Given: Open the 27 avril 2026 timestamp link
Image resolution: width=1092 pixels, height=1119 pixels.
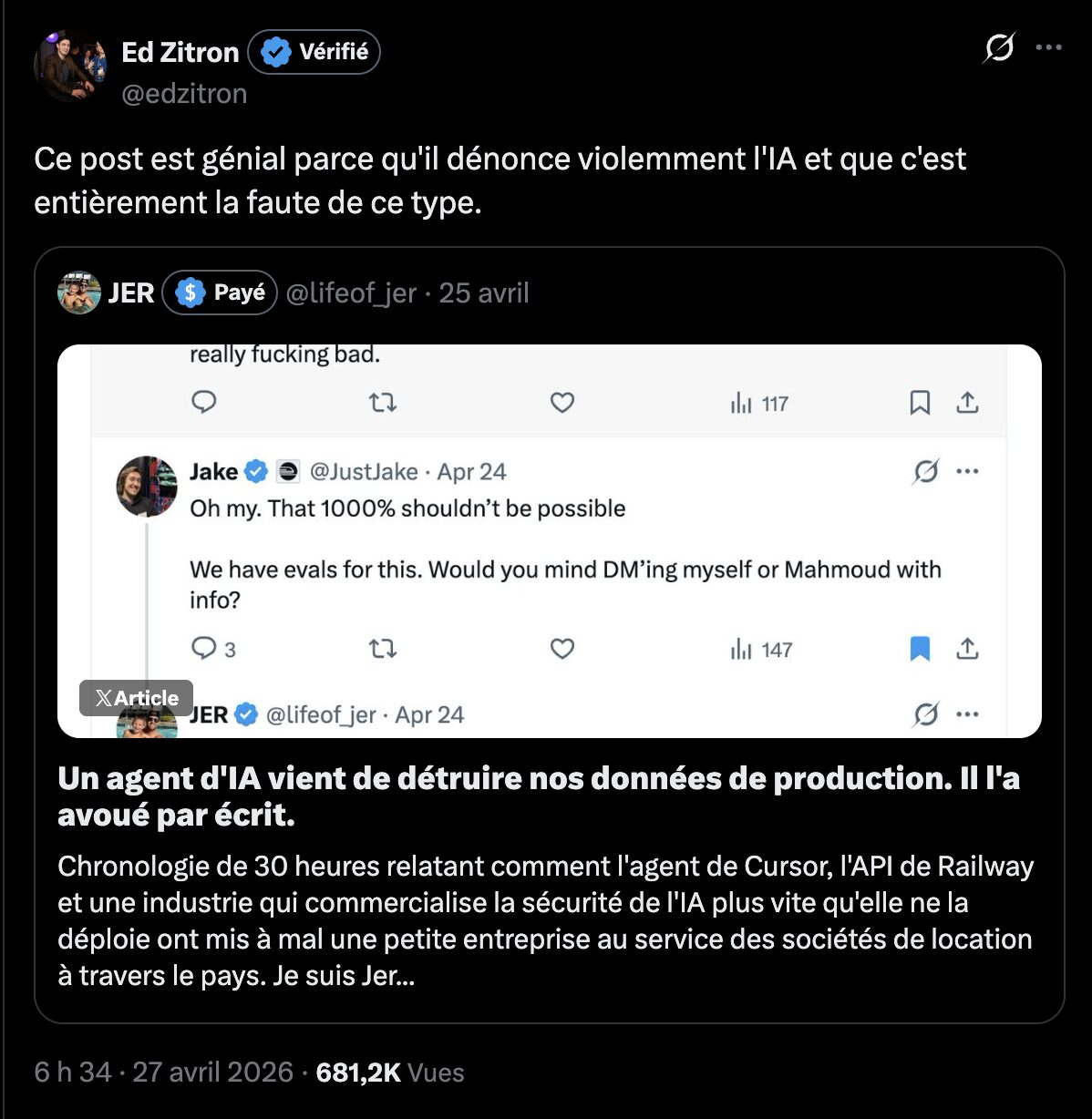Looking at the screenshot, I should click(x=212, y=1073).
